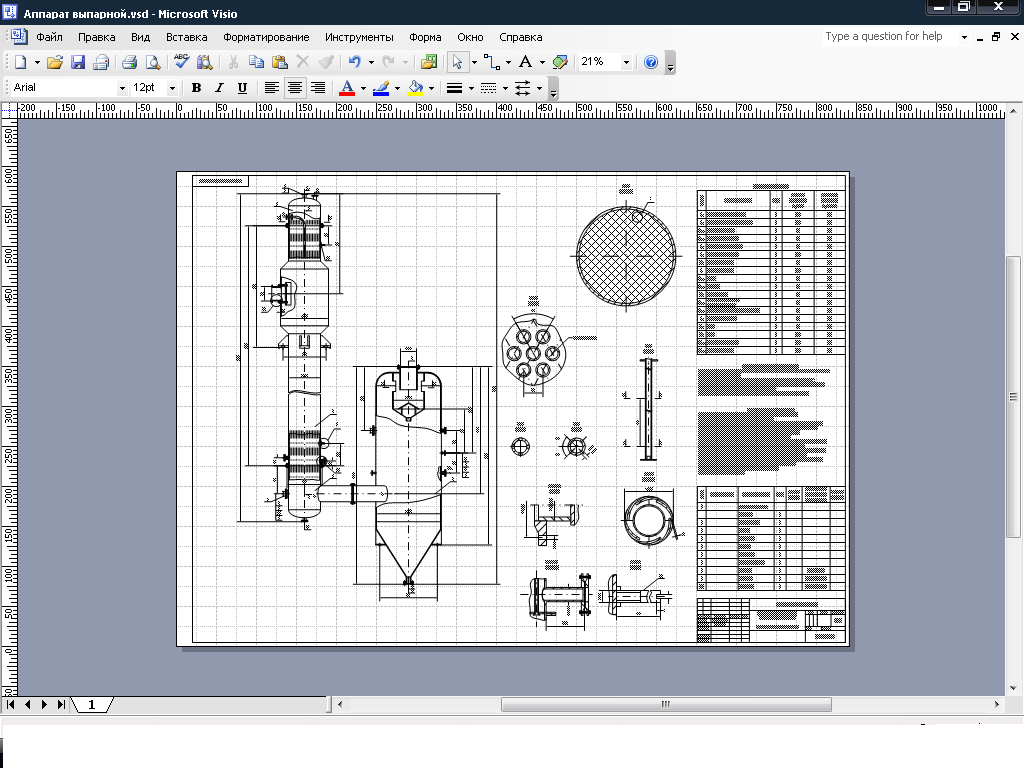Open Print Preview magnifier page icon
Image resolution: width=1024 pixels, height=768 pixels.
click(x=153, y=62)
